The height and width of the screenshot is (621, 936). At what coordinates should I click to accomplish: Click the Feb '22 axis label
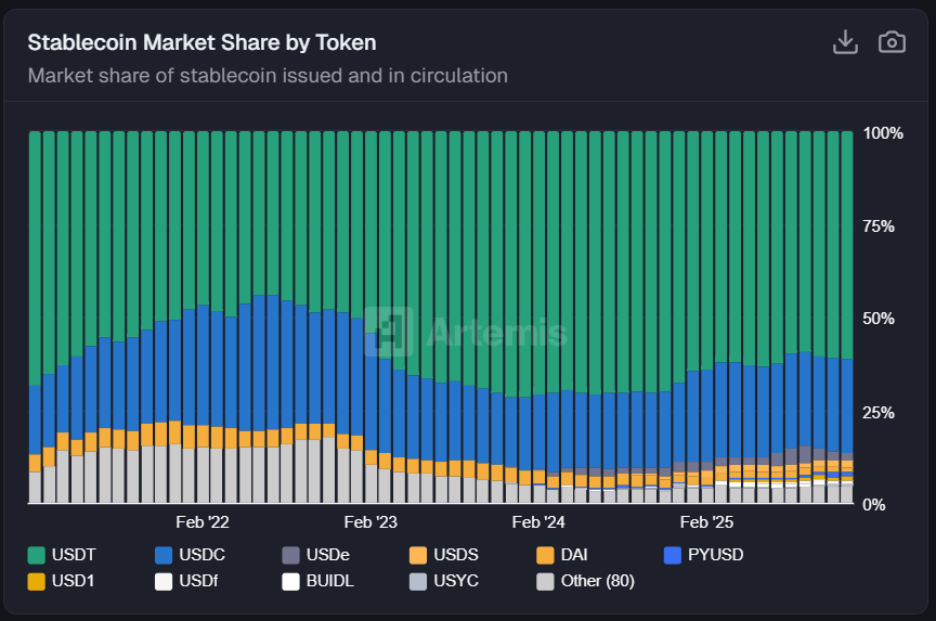(202, 522)
